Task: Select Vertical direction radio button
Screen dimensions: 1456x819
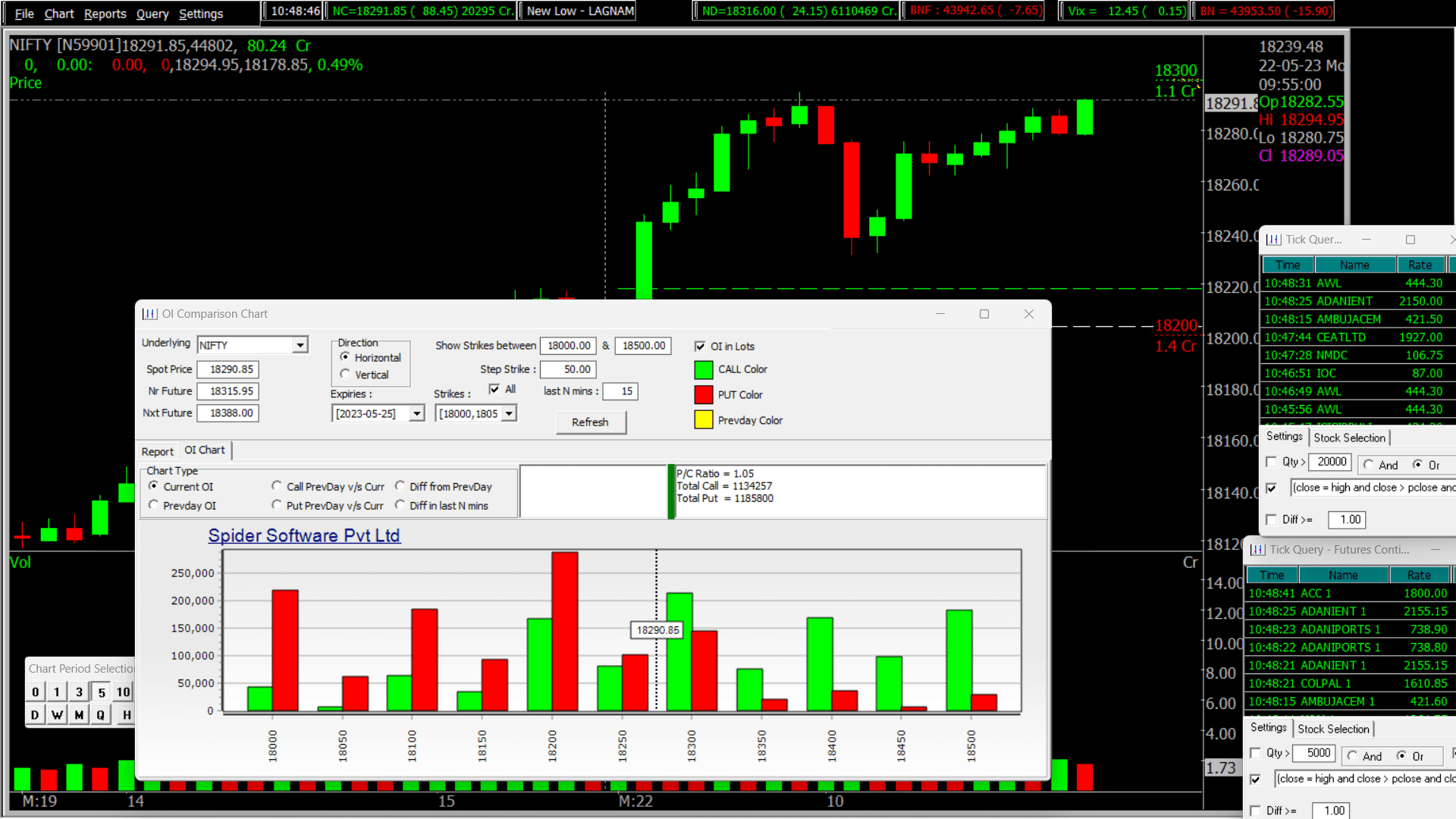Action: tap(346, 374)
